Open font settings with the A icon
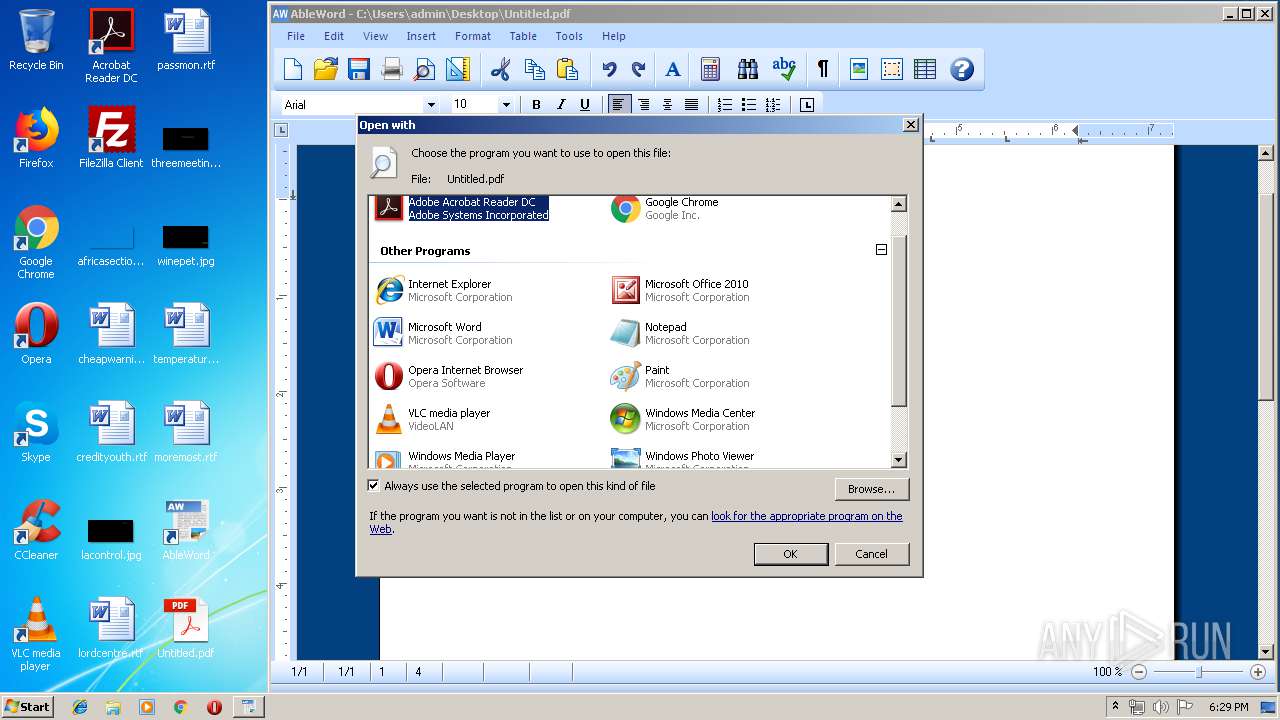Screen dimensions: 1280x720 [x=673, y=69]
